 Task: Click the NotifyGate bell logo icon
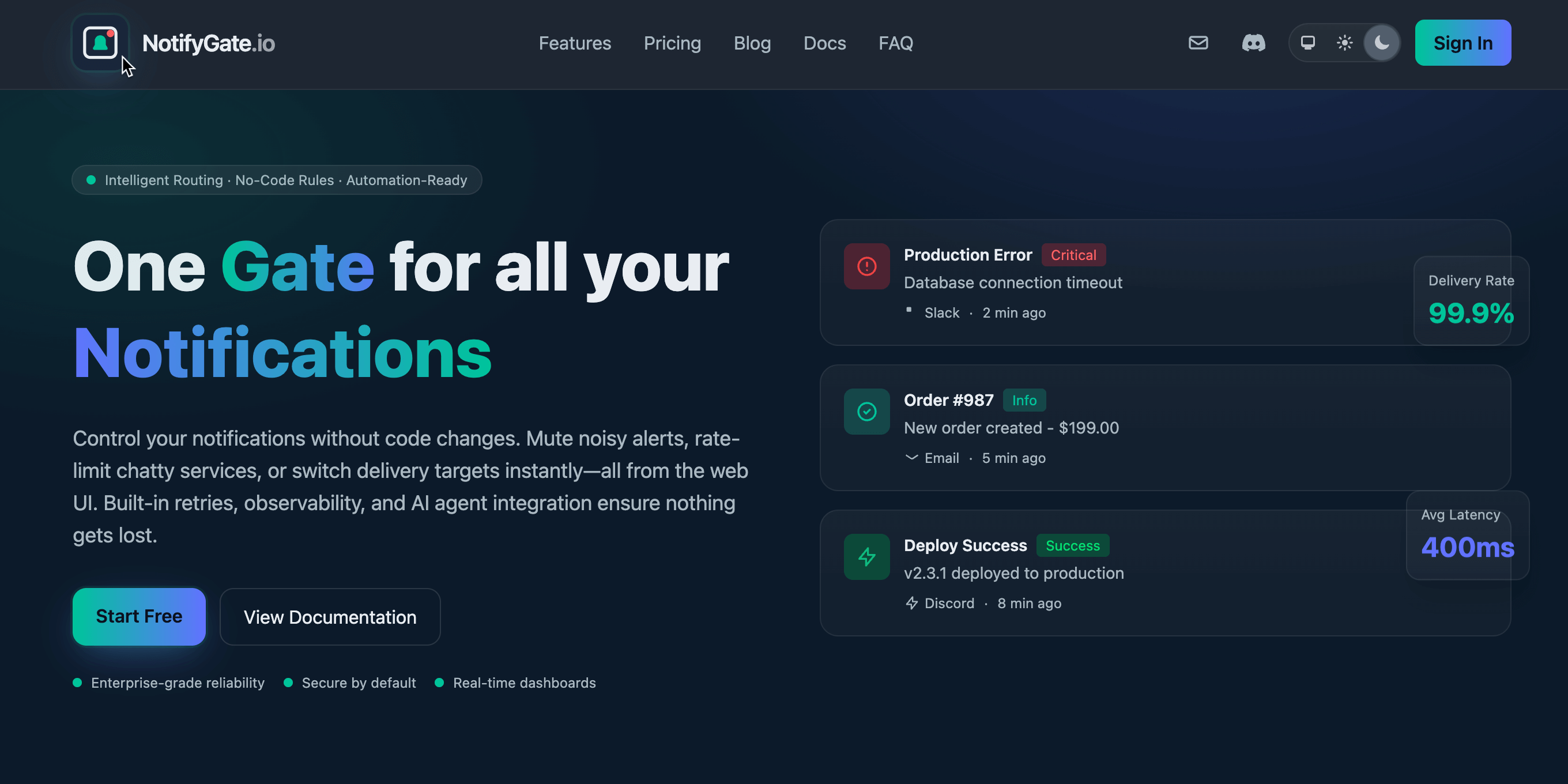coord(100,43)
